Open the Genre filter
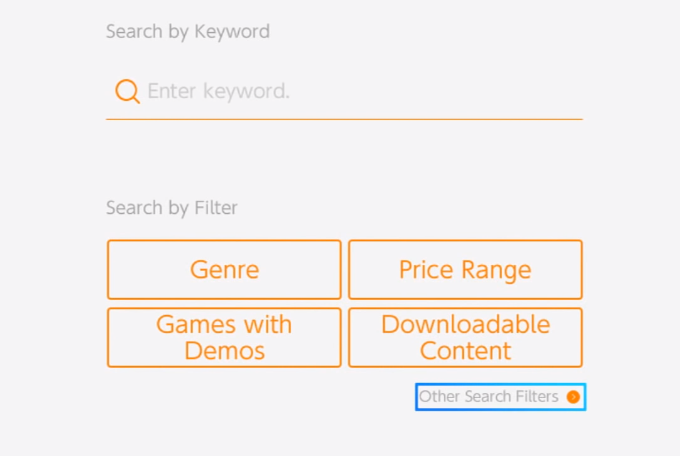 coord(224,269)
